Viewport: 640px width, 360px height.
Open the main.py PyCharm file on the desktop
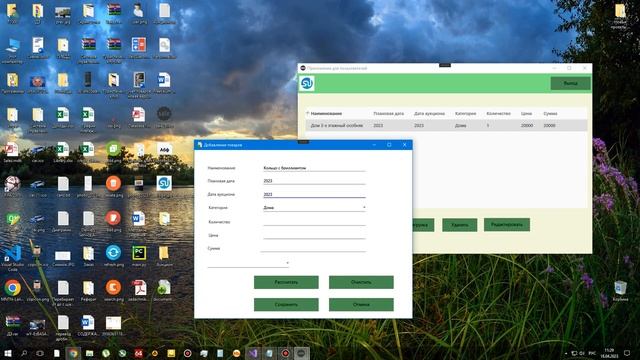pyautogui.click(x=139, y=256)
